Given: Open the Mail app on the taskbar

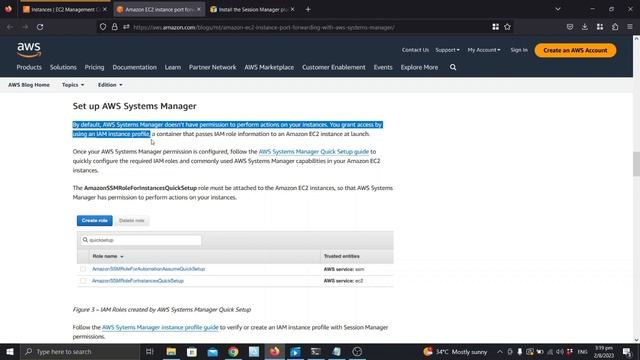Looking at the screenshot, I should 213,351.
